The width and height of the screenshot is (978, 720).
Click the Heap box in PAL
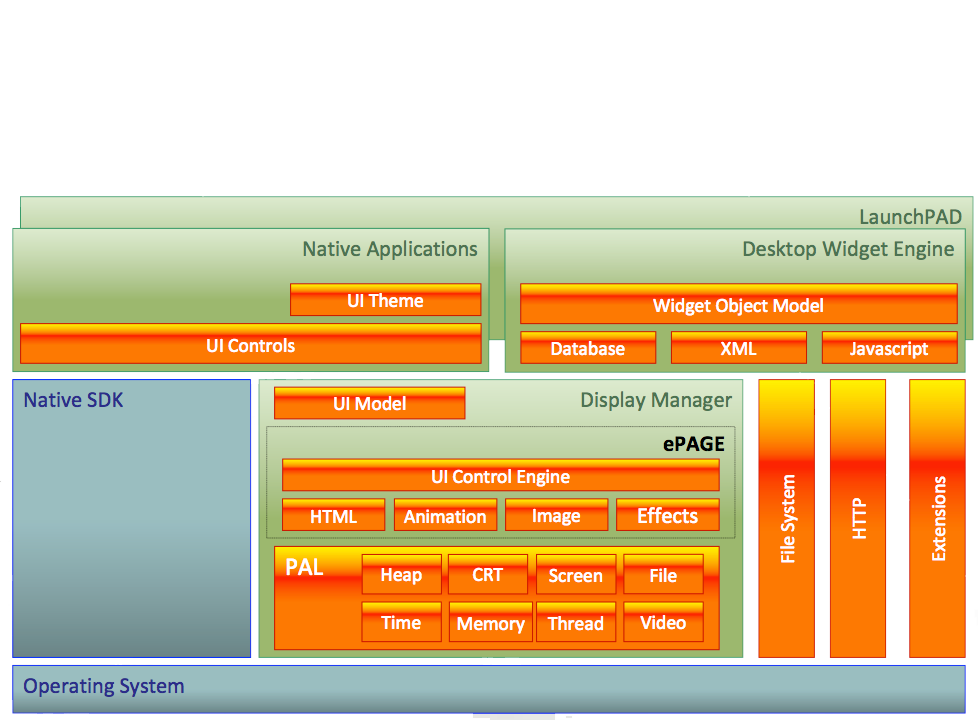[401, 575]
